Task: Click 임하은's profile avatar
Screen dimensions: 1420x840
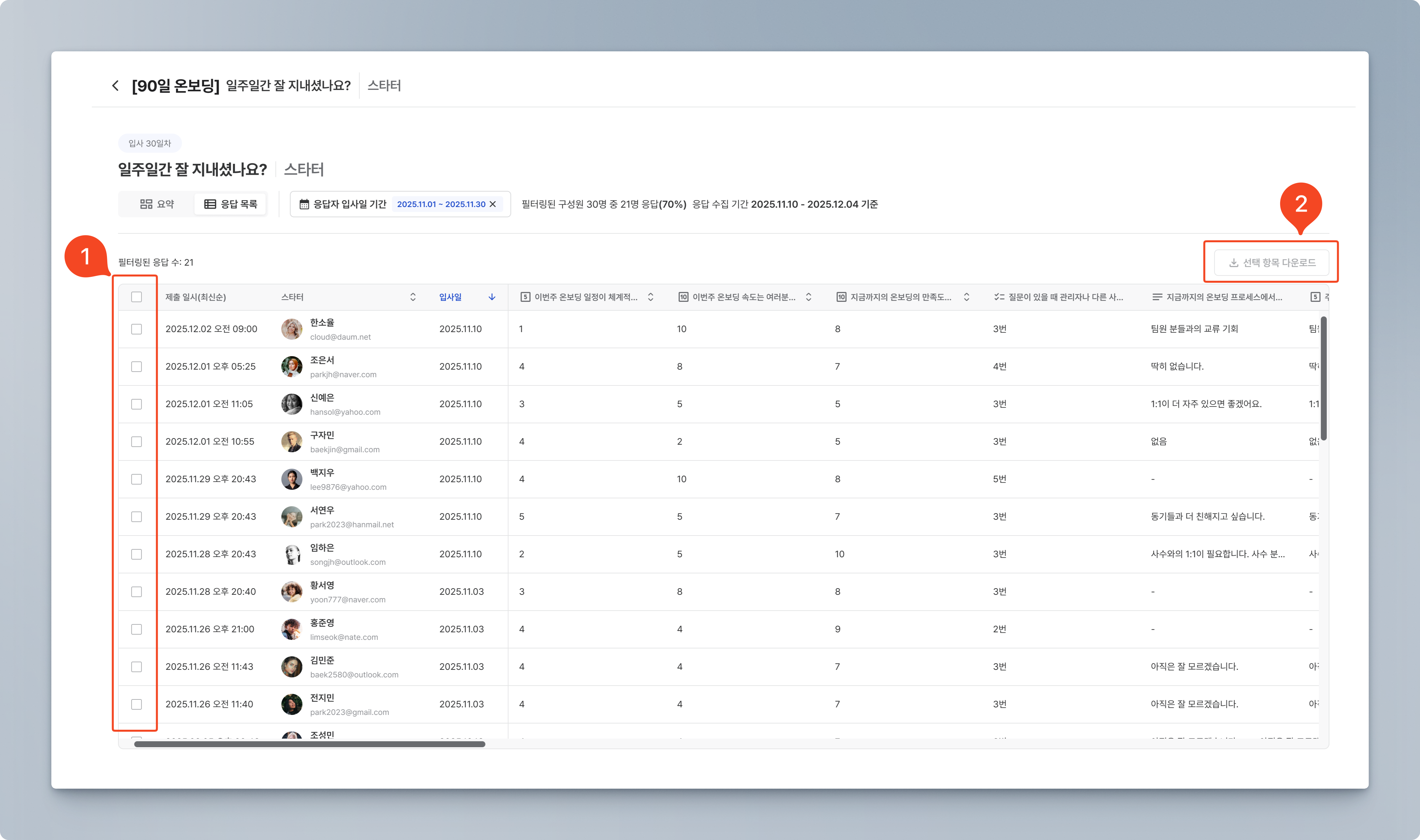Action: point(291,554)
